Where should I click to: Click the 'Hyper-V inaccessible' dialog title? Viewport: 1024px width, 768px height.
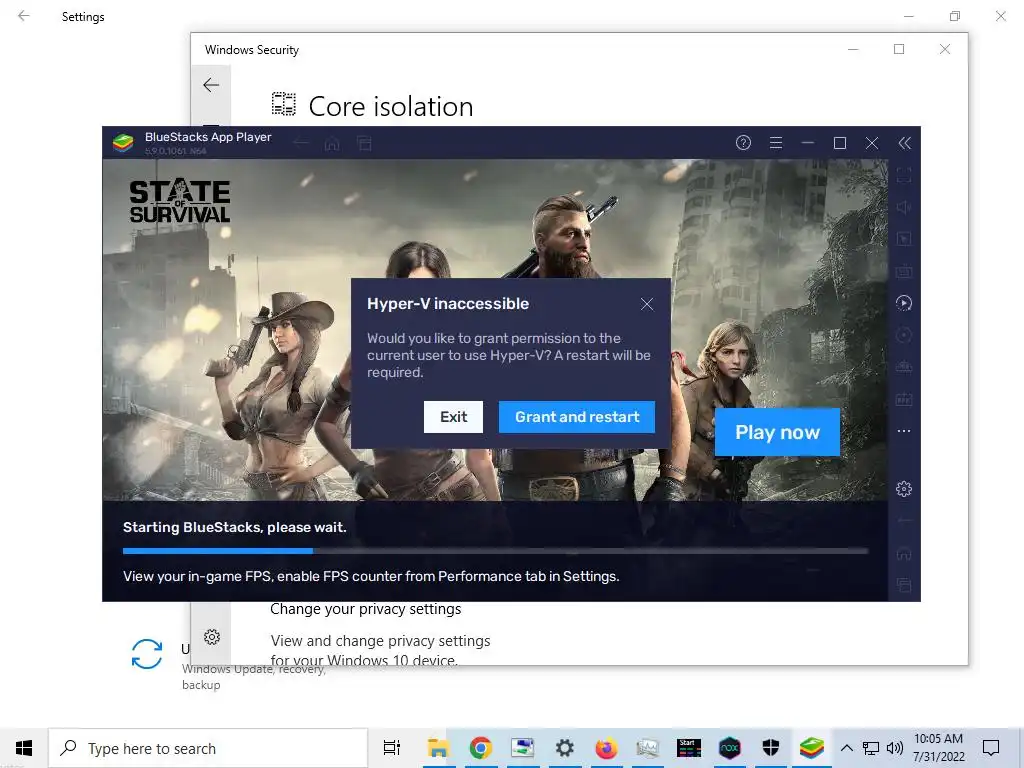(x=448, y=304)
